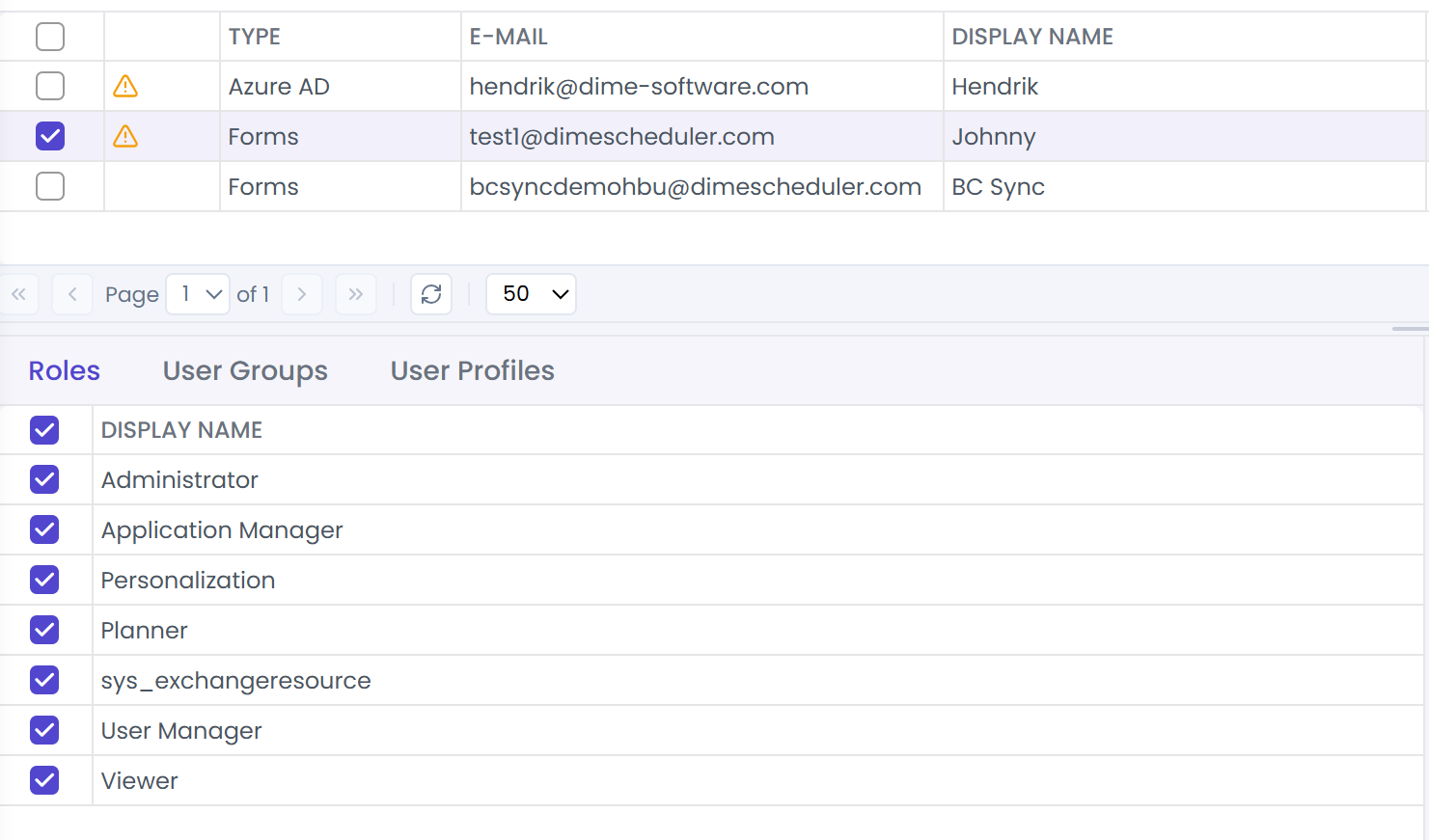The height and width of the screenshot is (840, 1429).
Task: Click the Viewer role name
Action: coord(139,781)
